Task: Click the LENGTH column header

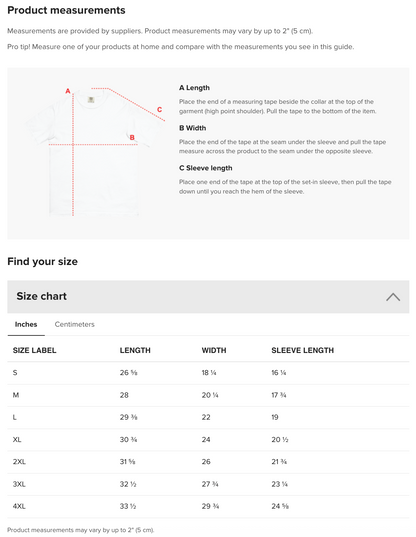Action: tap(135, 350)
